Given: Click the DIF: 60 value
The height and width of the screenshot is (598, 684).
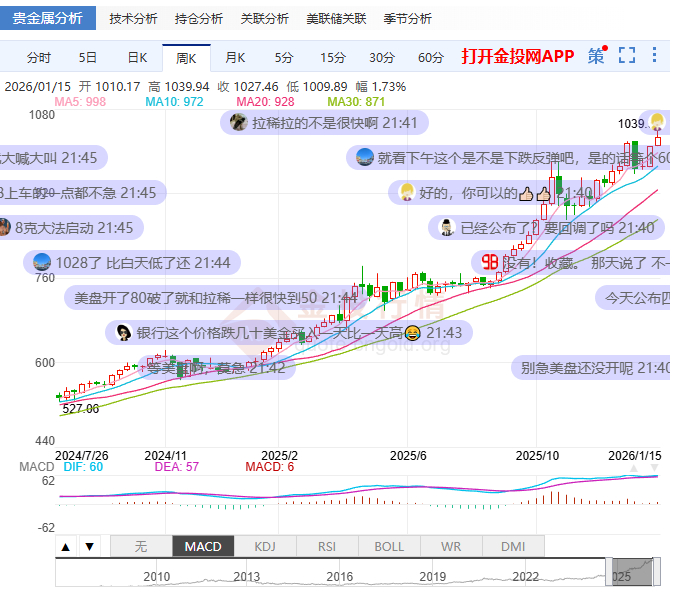Looking at the screenshot, I should pos(83,467).
